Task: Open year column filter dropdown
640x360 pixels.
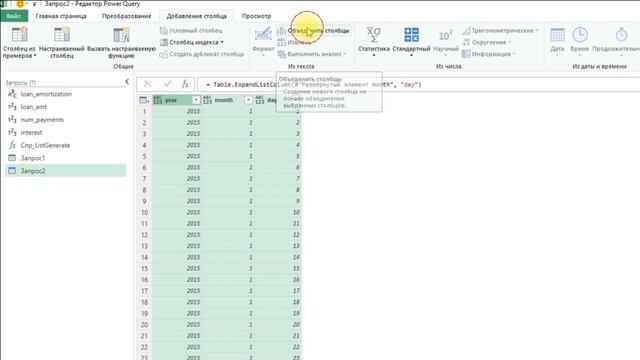Action: point(196,100)
